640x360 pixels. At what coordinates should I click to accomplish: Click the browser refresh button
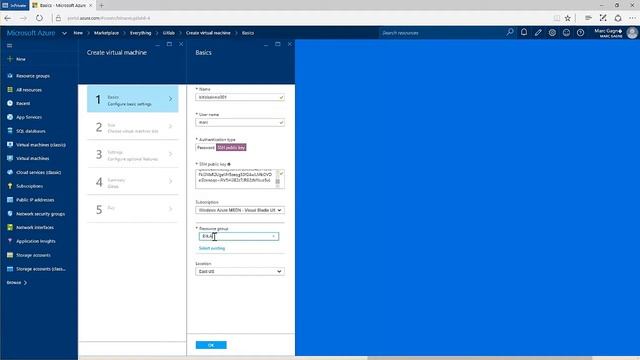(x=39, y=18)
